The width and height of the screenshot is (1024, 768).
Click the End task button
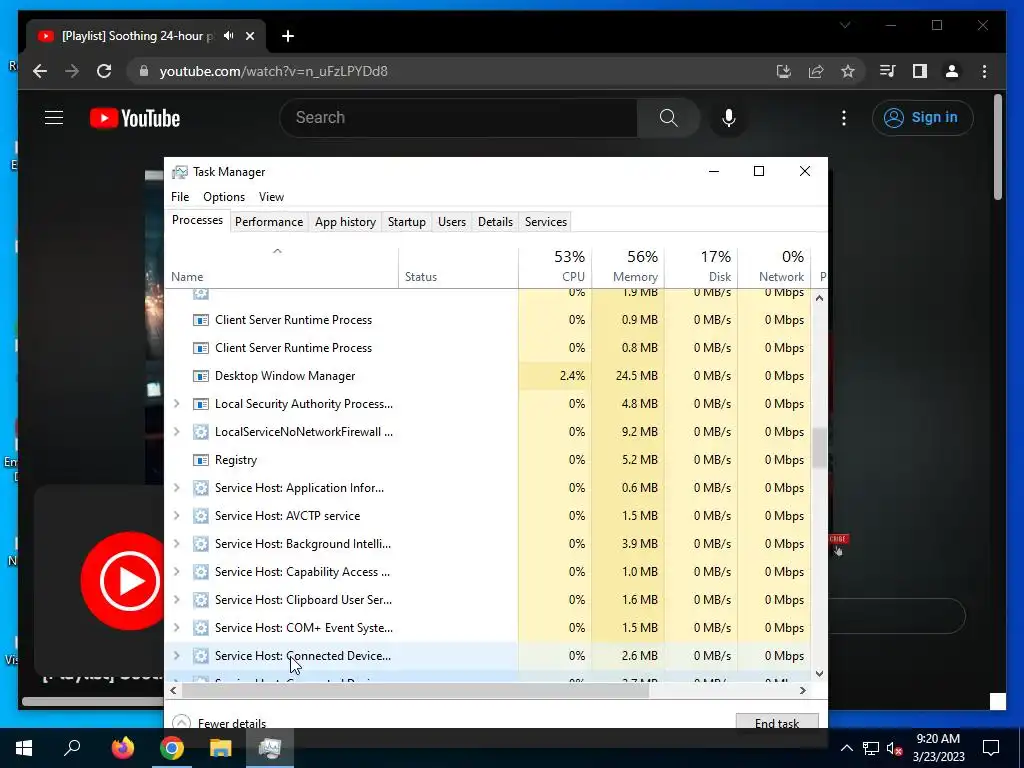[x=777, y=722]
